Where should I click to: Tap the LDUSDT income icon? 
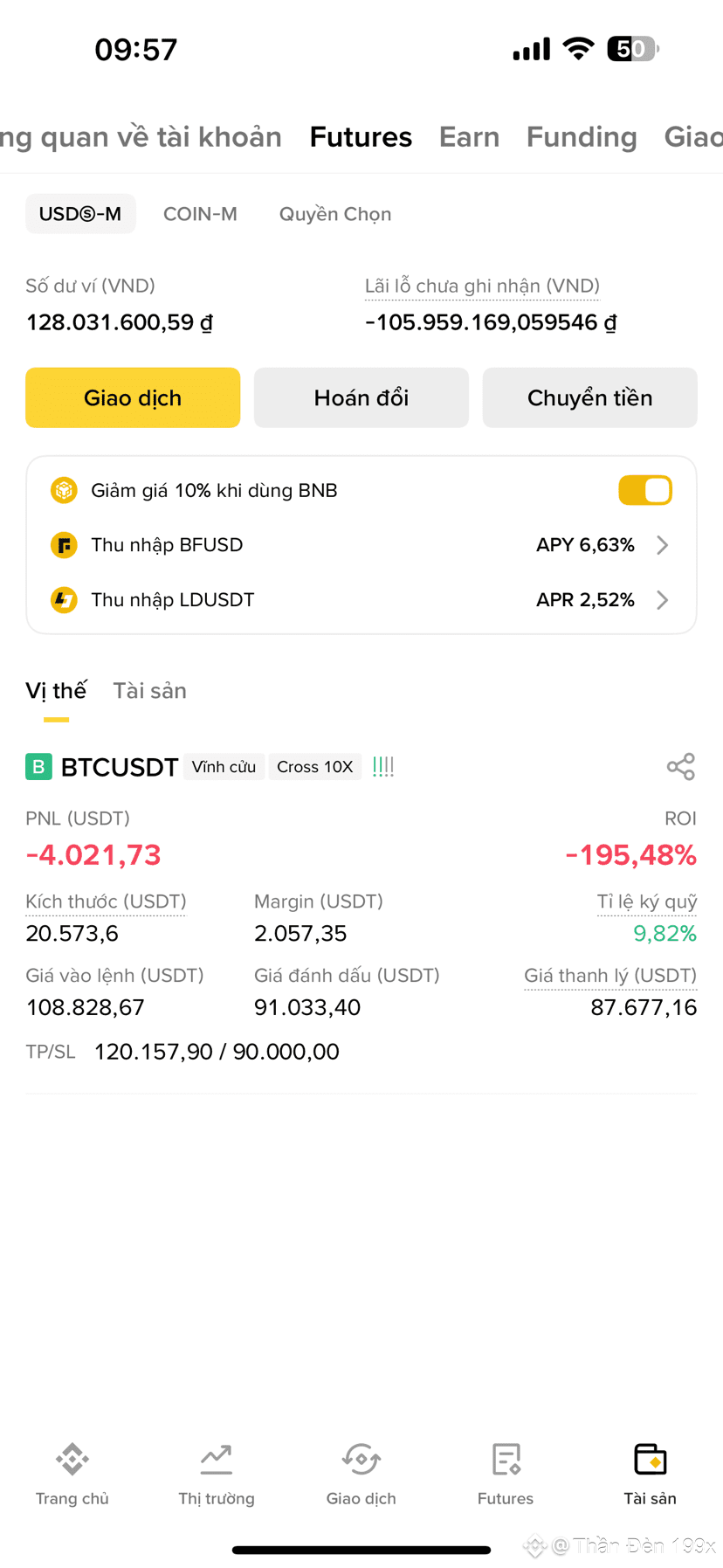pyautogui.click(x=64, y=600)
